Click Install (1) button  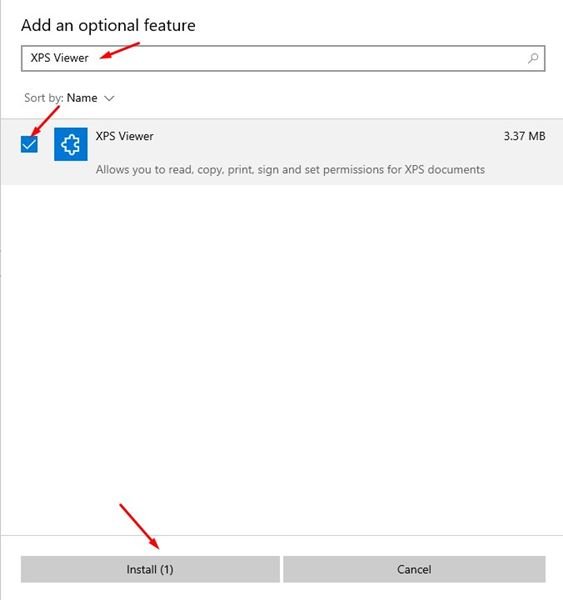pos(150,569)
